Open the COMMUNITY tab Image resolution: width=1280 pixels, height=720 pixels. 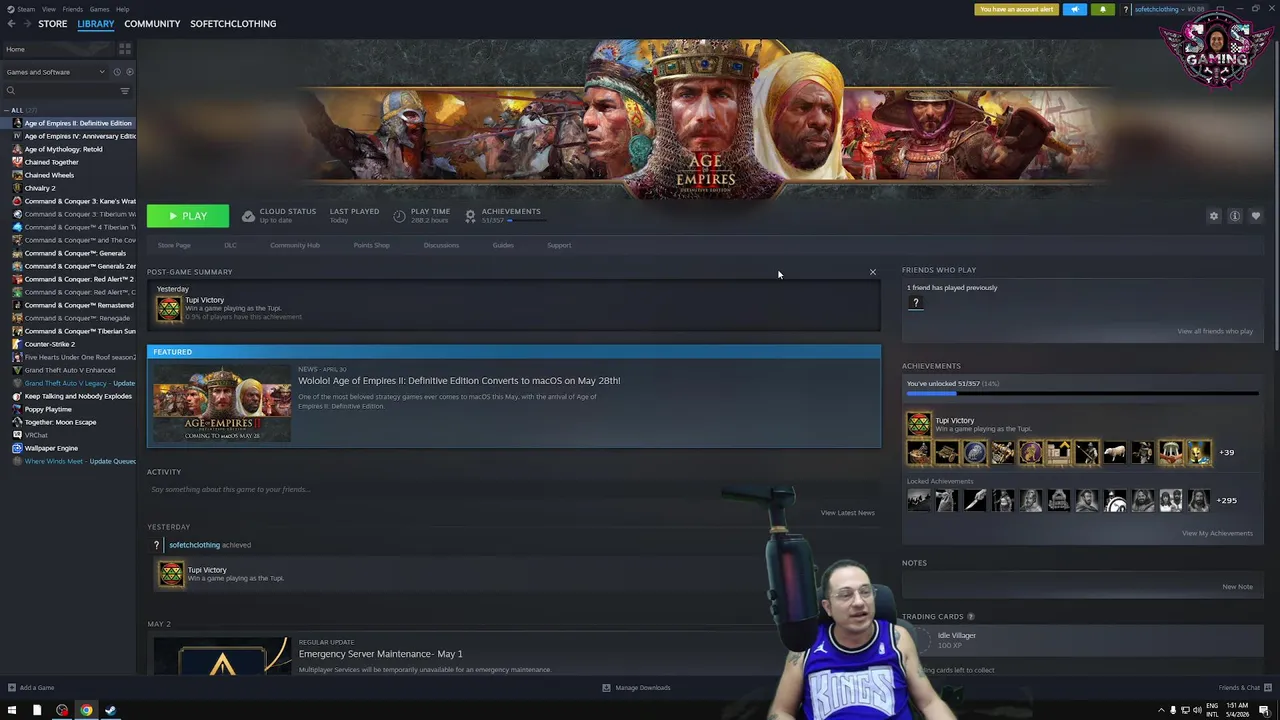pos(152,23)
